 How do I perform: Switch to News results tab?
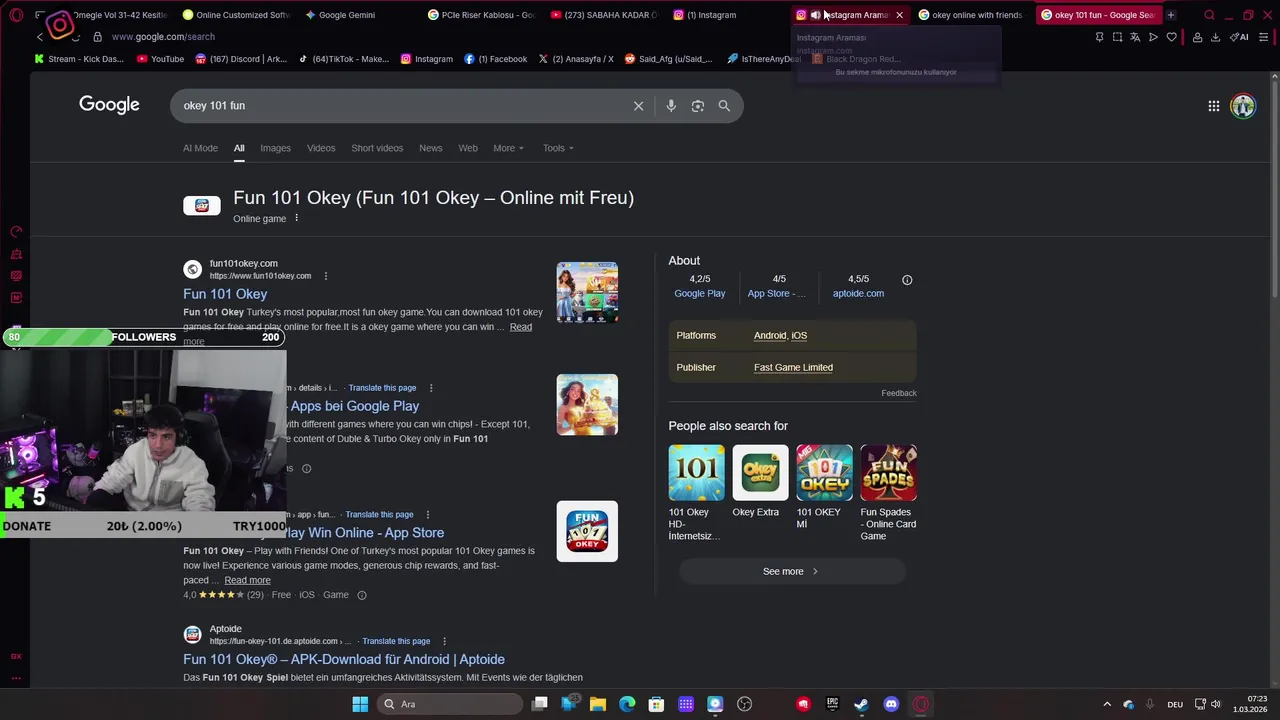click(430, 148)
